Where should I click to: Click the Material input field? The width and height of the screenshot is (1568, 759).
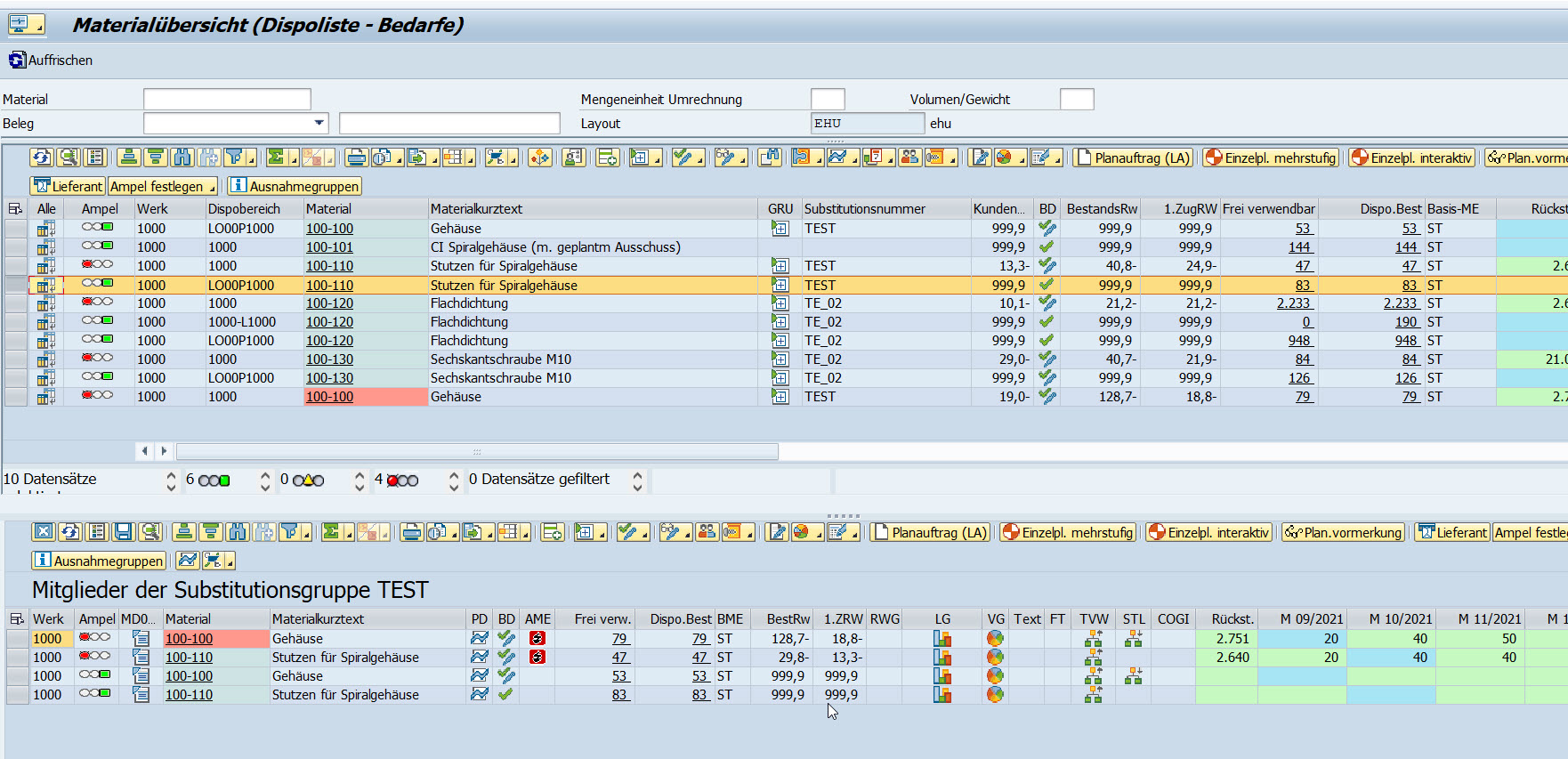click(227, 99)
